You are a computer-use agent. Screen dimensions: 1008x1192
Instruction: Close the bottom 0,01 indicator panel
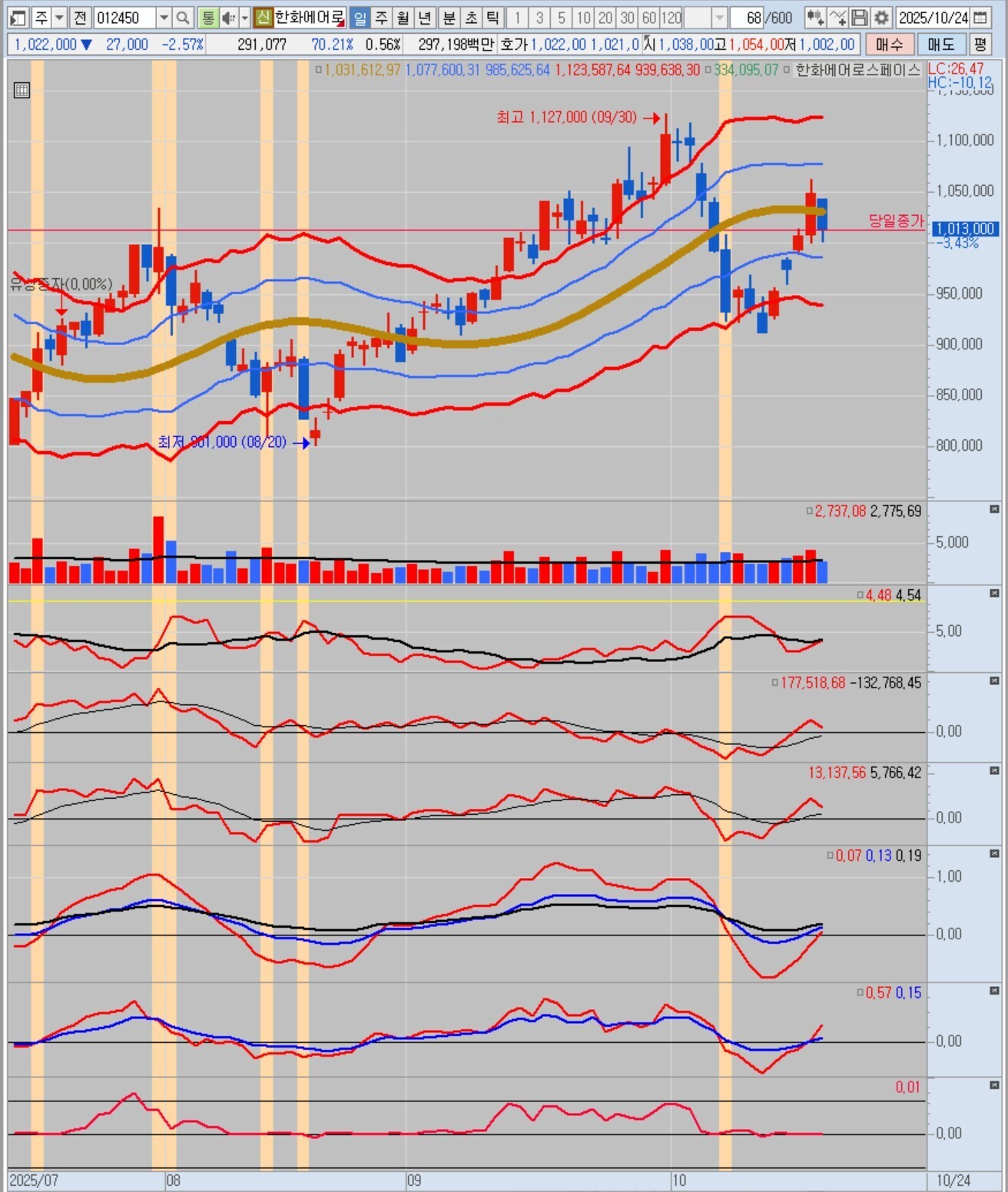[994, 1086]
